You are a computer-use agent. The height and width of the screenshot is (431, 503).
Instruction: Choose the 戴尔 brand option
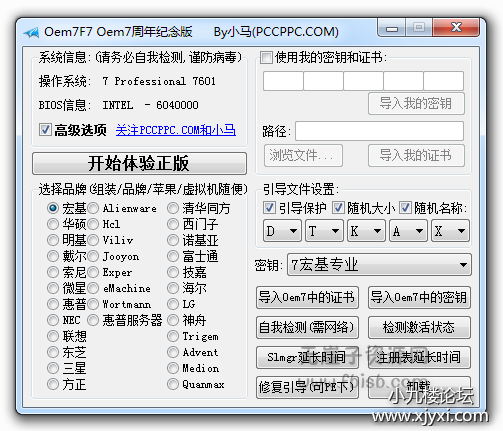tap(53, 256)
